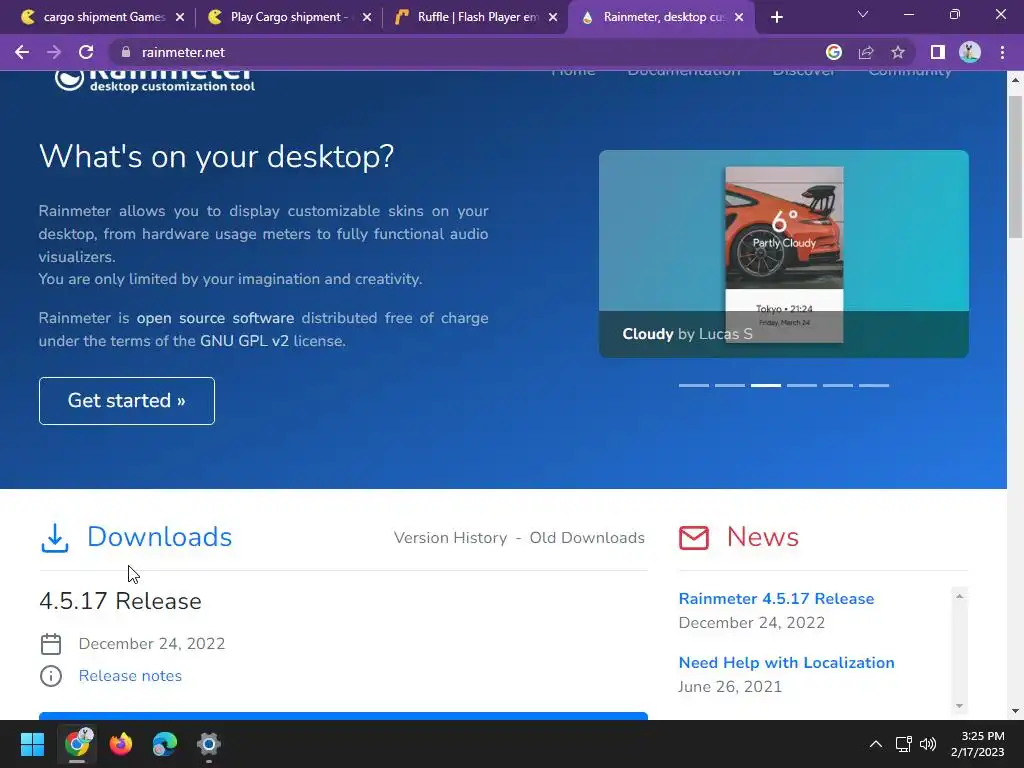This screenshot has width=1024, height=768.
Task: Open Settings from the taskbar gear icon
Action: [208, 744]
